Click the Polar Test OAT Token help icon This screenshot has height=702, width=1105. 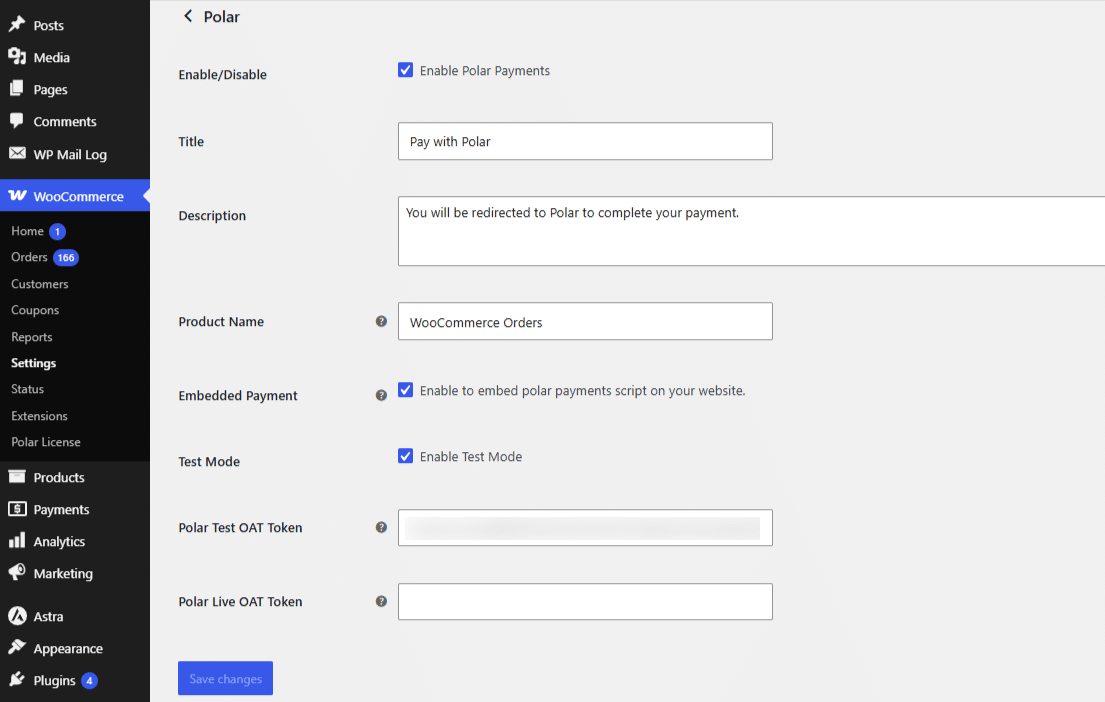pos(381,527)
